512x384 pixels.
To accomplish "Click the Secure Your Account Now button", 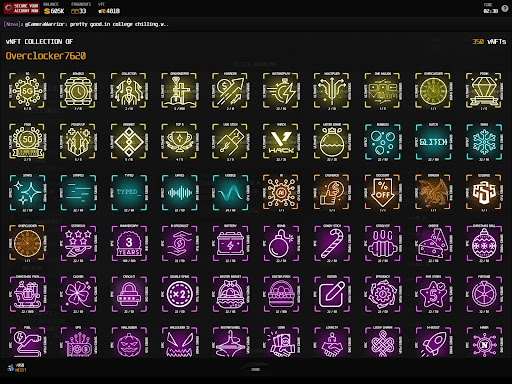I will click(x=22, y=8).
